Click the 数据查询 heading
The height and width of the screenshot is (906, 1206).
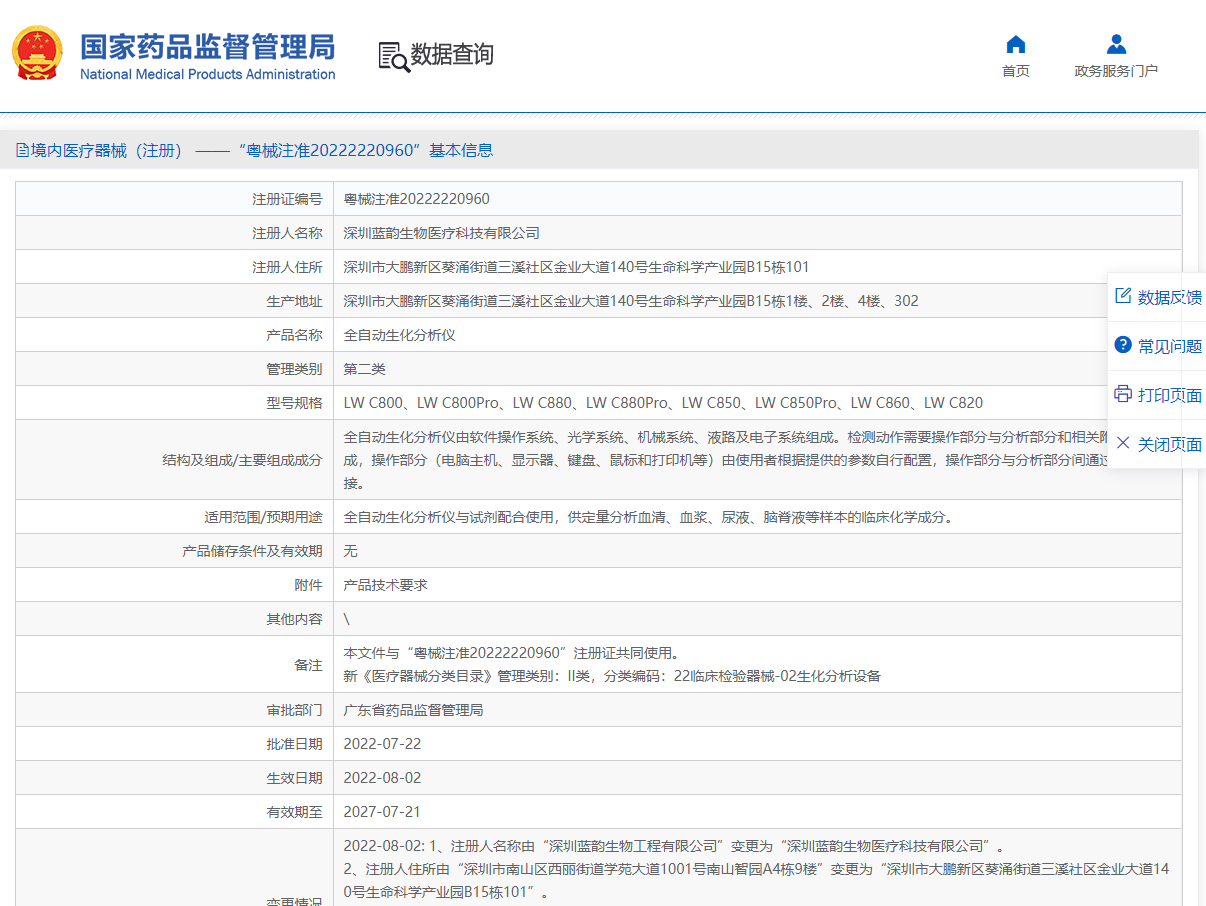tap(452, 55)
